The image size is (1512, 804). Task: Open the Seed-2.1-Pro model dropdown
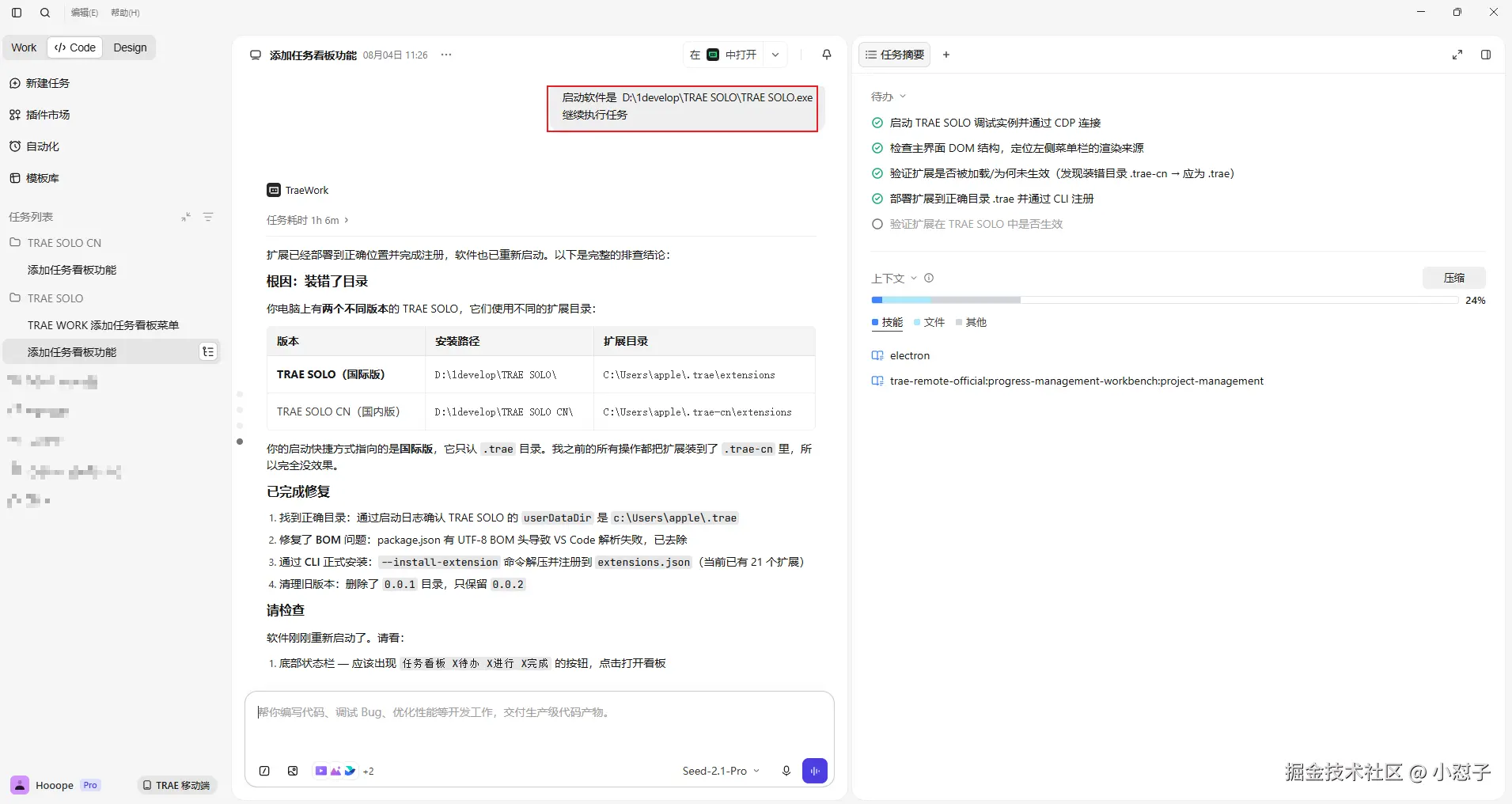click(720, 771)
